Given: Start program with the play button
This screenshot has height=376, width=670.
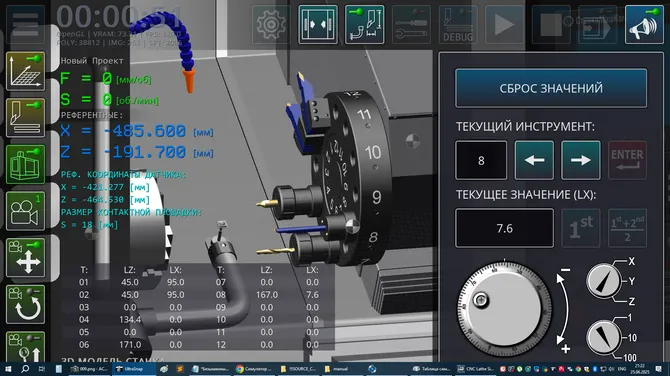Looking at the screenshot, I should (504, 24).
